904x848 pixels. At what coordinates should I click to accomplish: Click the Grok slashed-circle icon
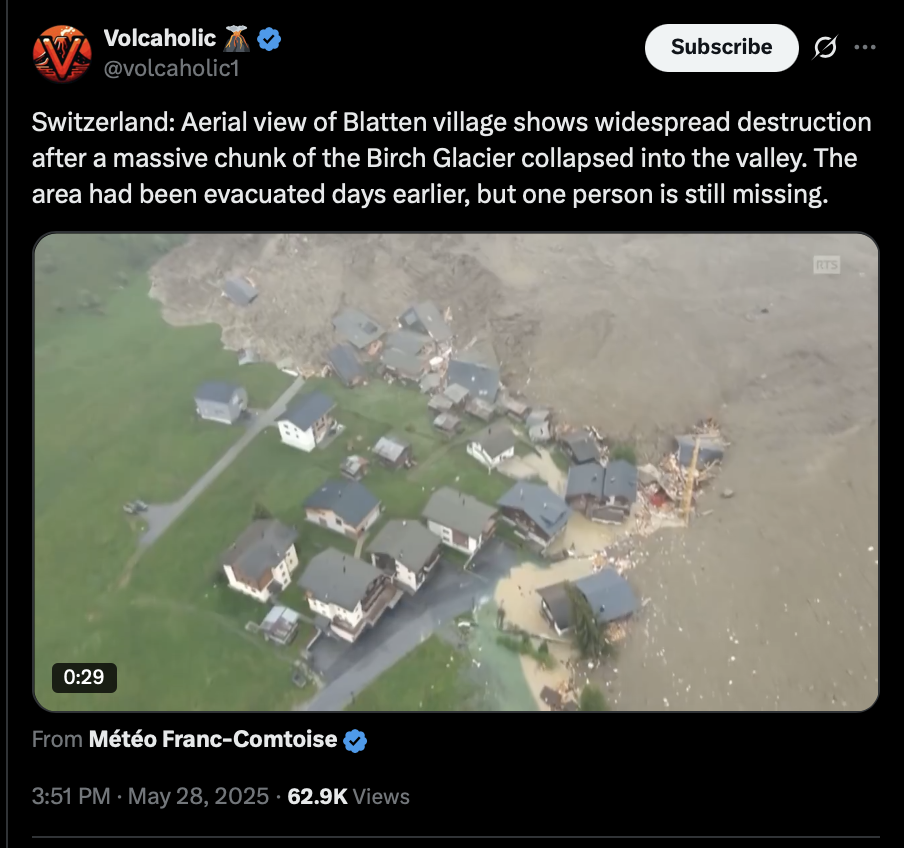[x=825, y=47]
